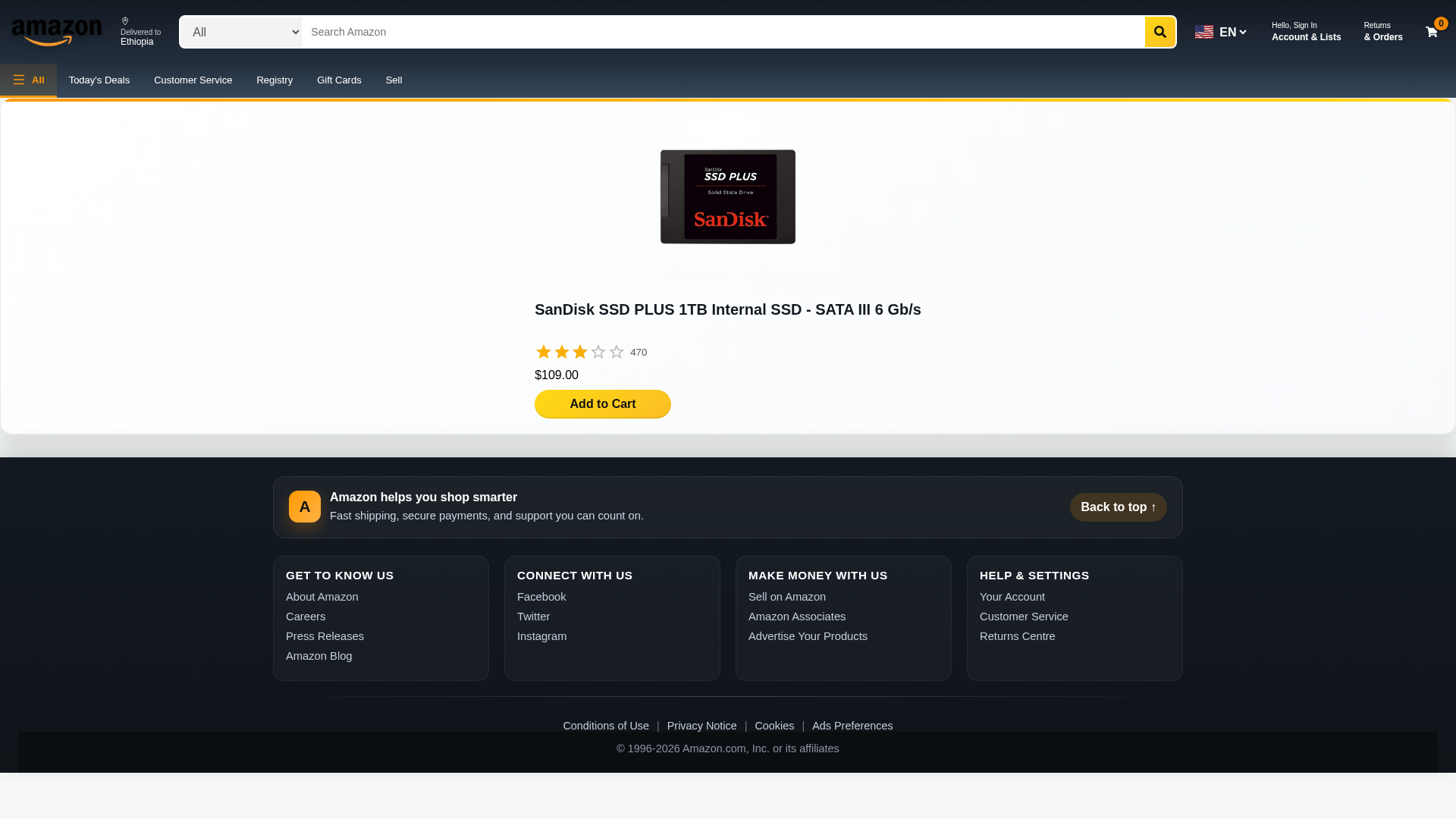The width and height of the screenshot is (1456, 819).
Task: Click the MAKE MONEY WITH US heading
Action: pos(817,576)
